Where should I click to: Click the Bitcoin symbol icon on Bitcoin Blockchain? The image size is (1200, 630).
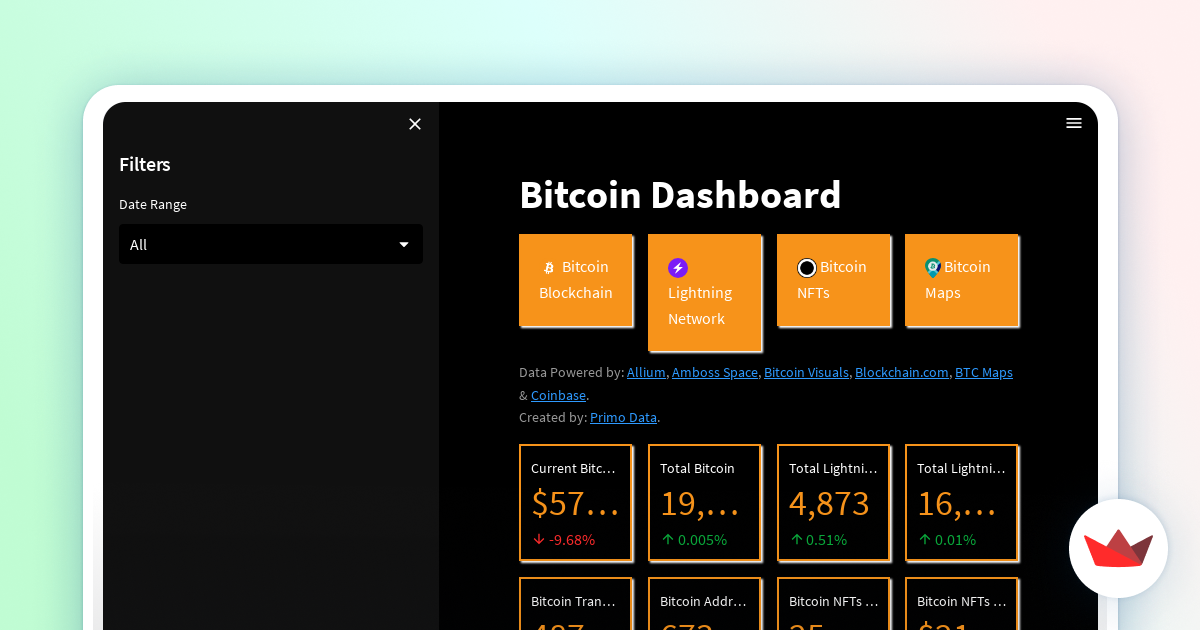tap(548, 267)
